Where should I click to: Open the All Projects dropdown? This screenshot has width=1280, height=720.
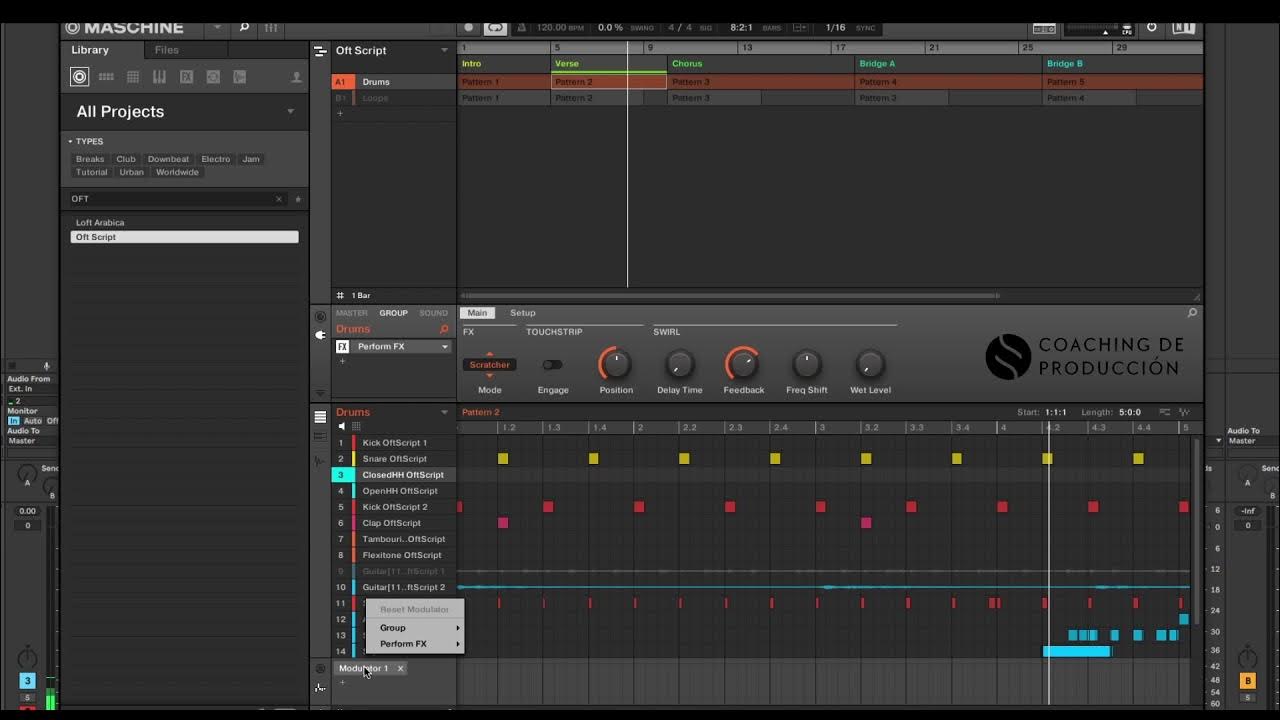pyautogui.click(x=291, y=112)
